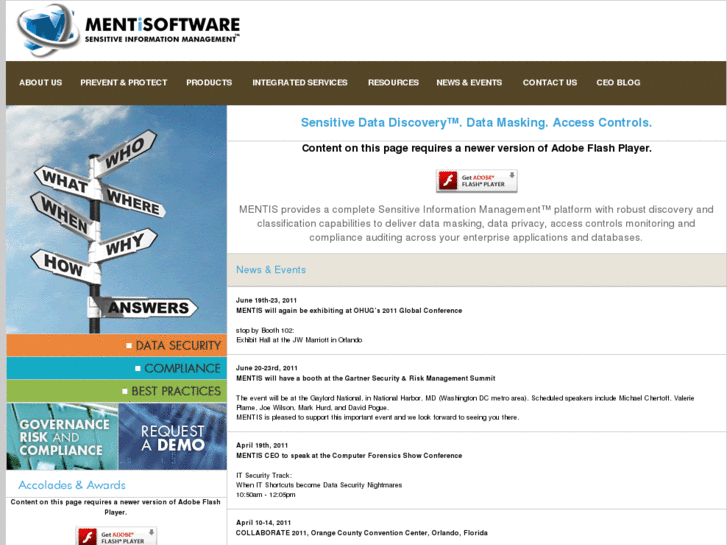The image size is (727, 545).
Task: Click the Flash Player required message in main content
Action: [477, 148]
